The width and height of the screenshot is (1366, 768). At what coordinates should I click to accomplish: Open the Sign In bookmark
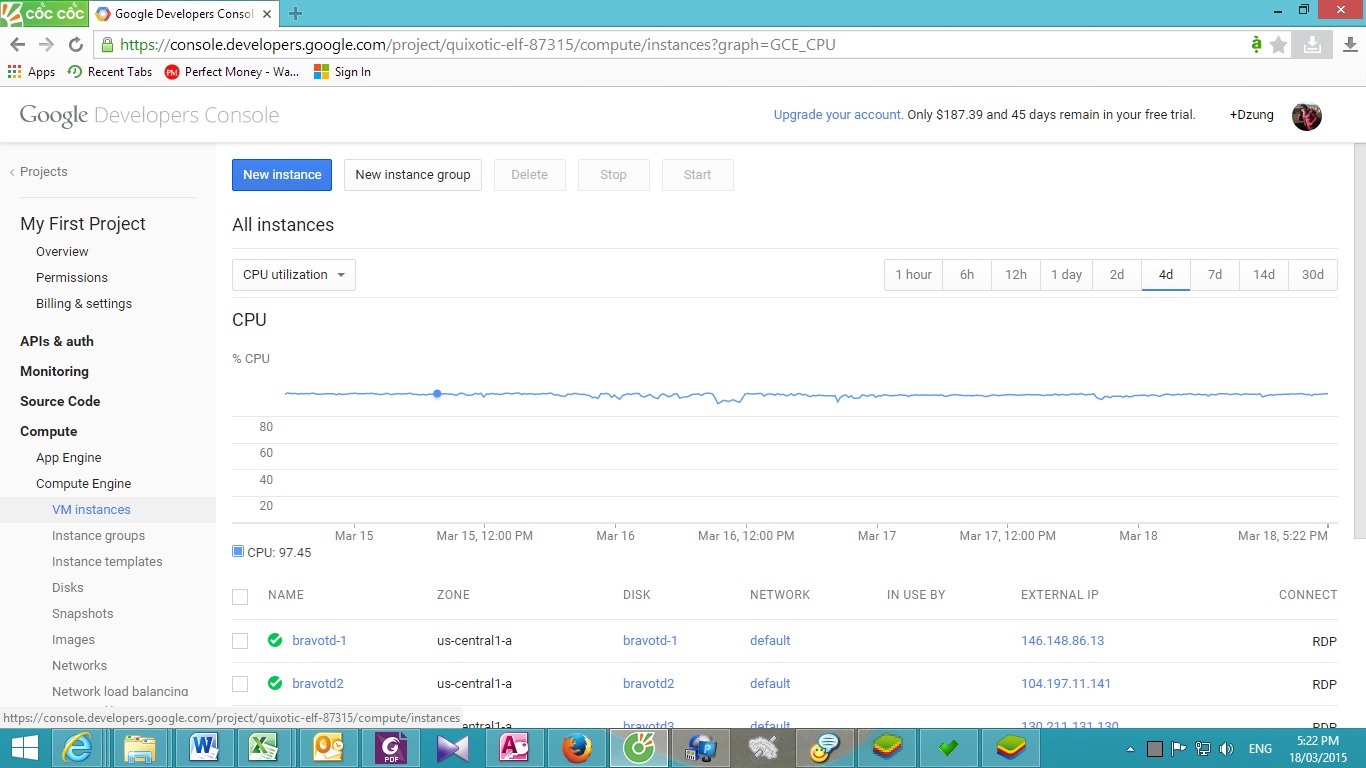342,72
